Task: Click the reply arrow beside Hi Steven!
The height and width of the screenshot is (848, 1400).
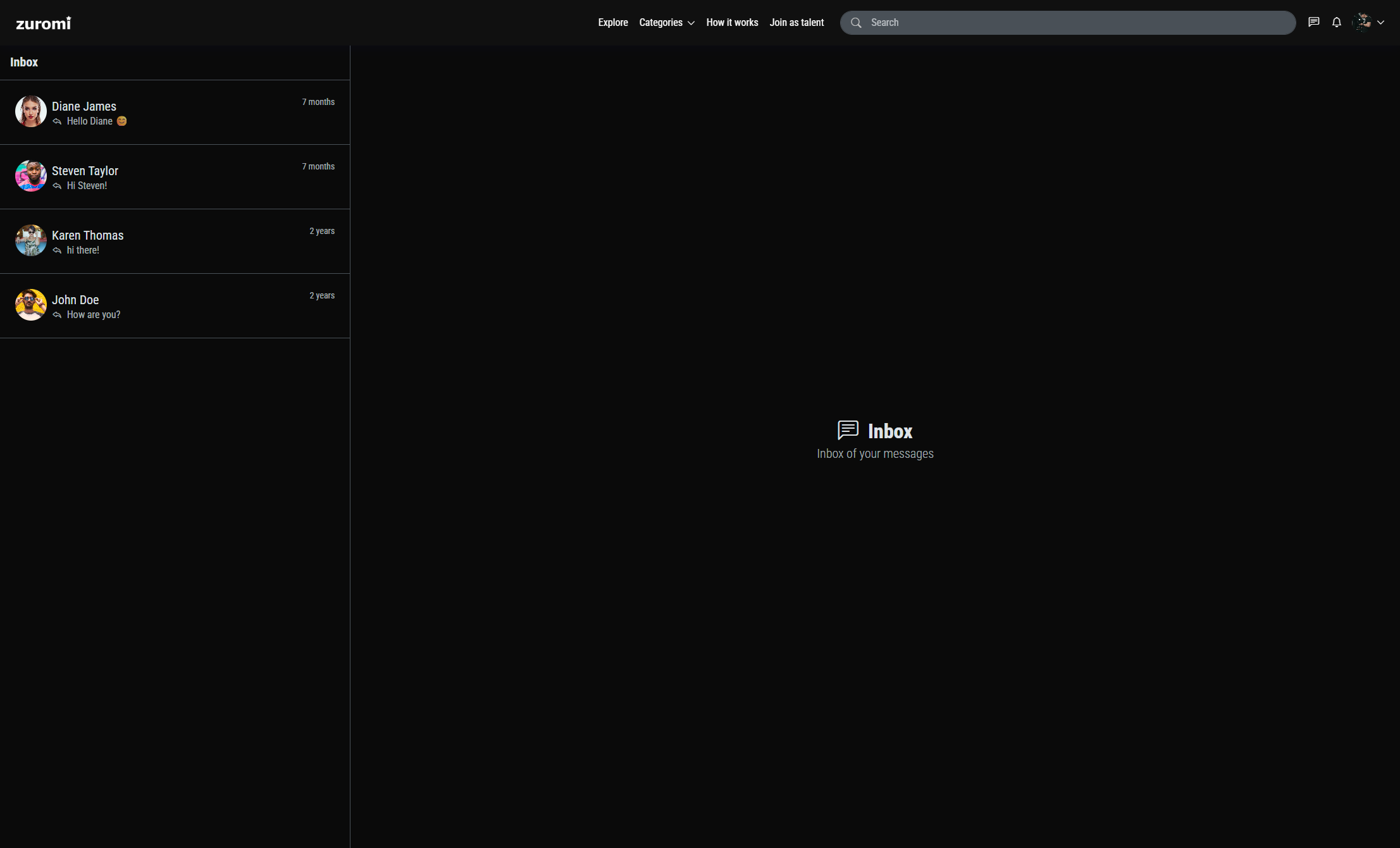Action: (57, 186)
